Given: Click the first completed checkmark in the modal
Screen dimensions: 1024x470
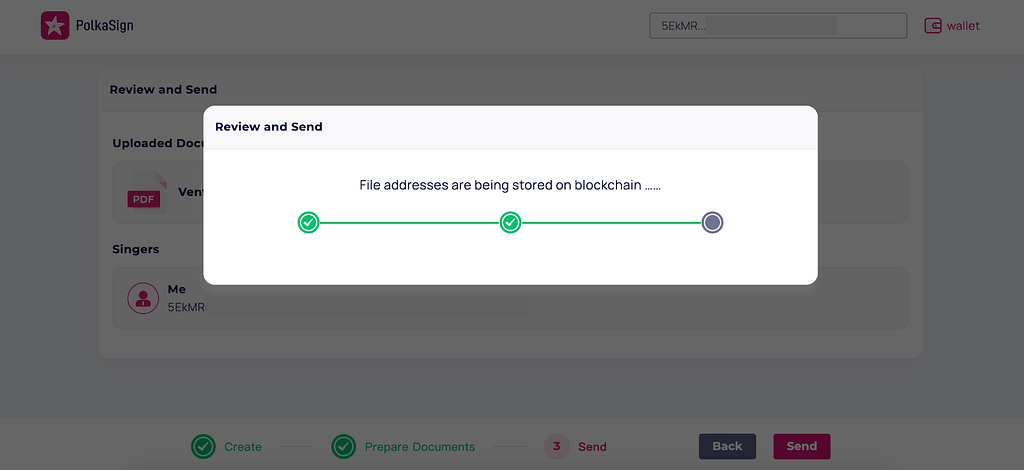Looking at the screenshot, I should point(308,222).
